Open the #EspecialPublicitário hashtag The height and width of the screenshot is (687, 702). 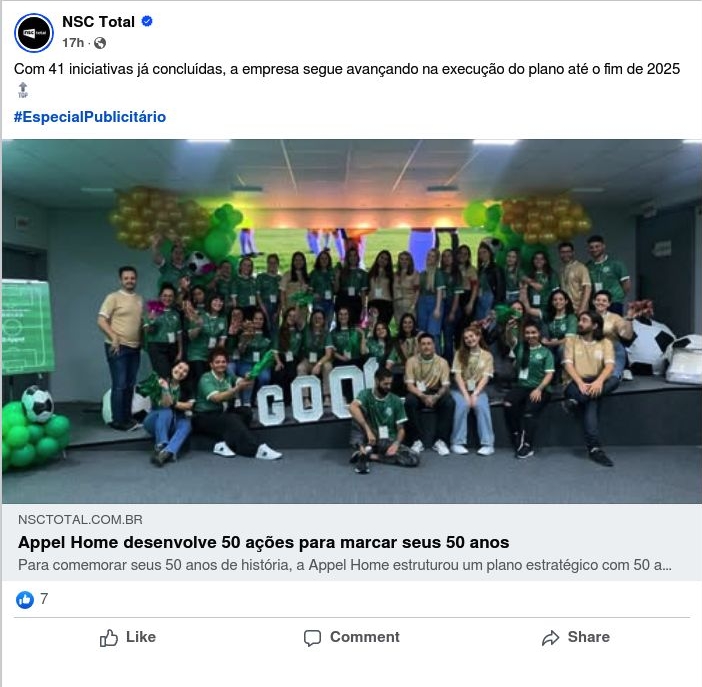coord(90,117)
